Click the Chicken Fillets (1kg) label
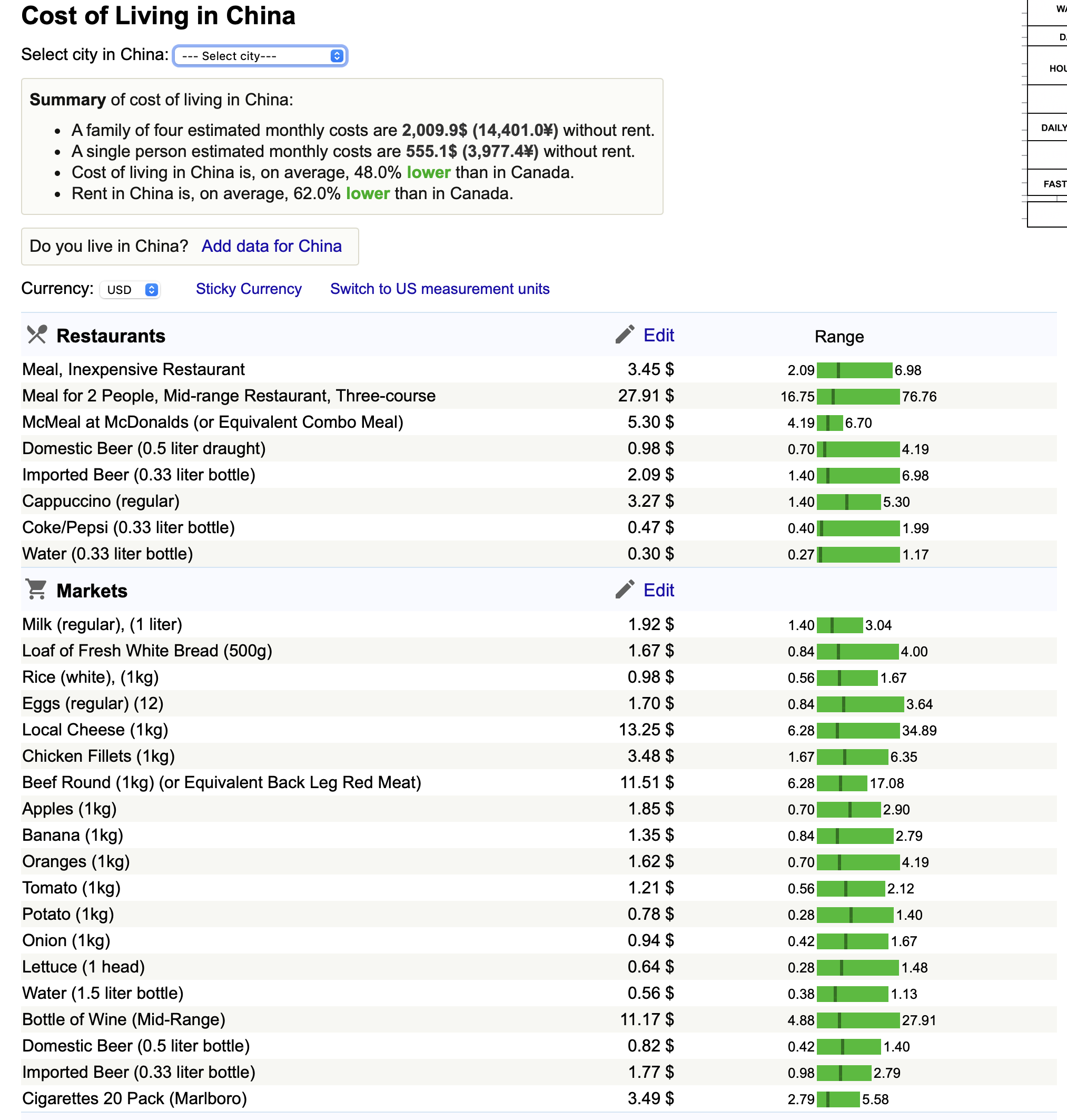 click(x=98, y=756)
